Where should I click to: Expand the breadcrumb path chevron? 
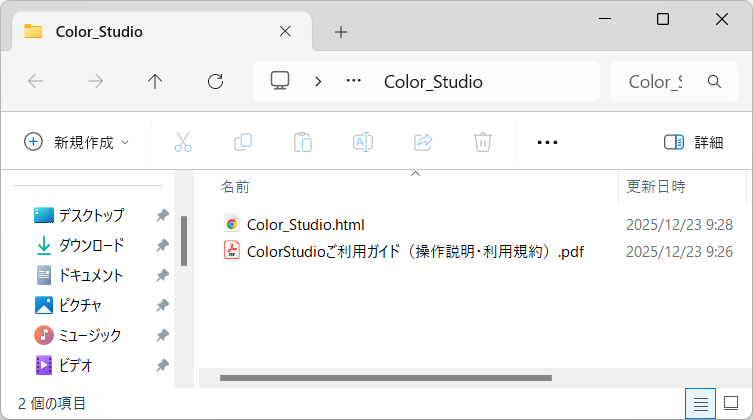pyautogui.click(x=318, y=82)
